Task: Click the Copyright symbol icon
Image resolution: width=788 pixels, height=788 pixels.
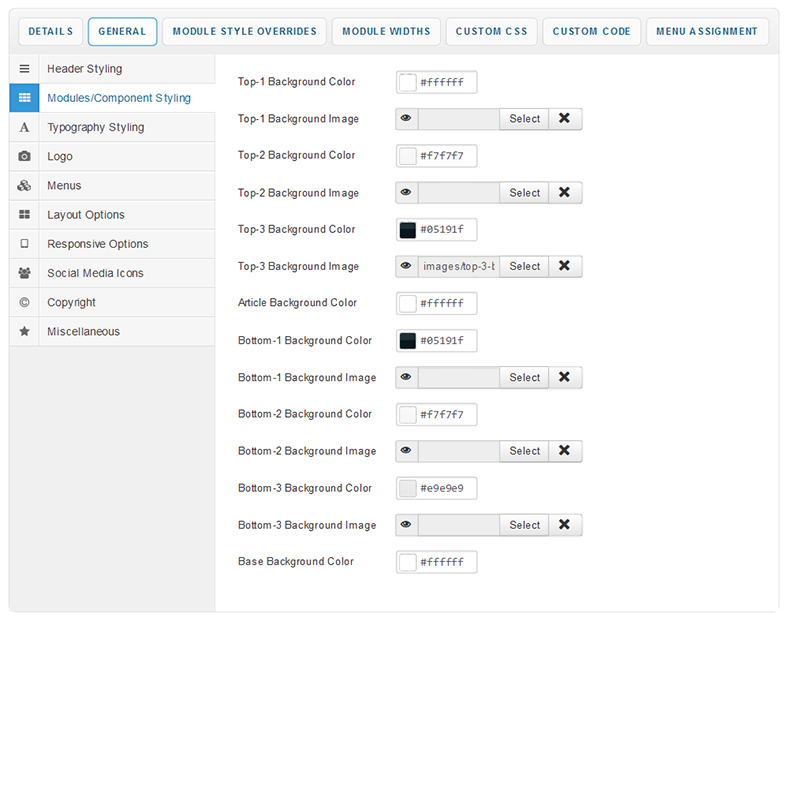Action: pyautogui.click(x=24, y=302)
